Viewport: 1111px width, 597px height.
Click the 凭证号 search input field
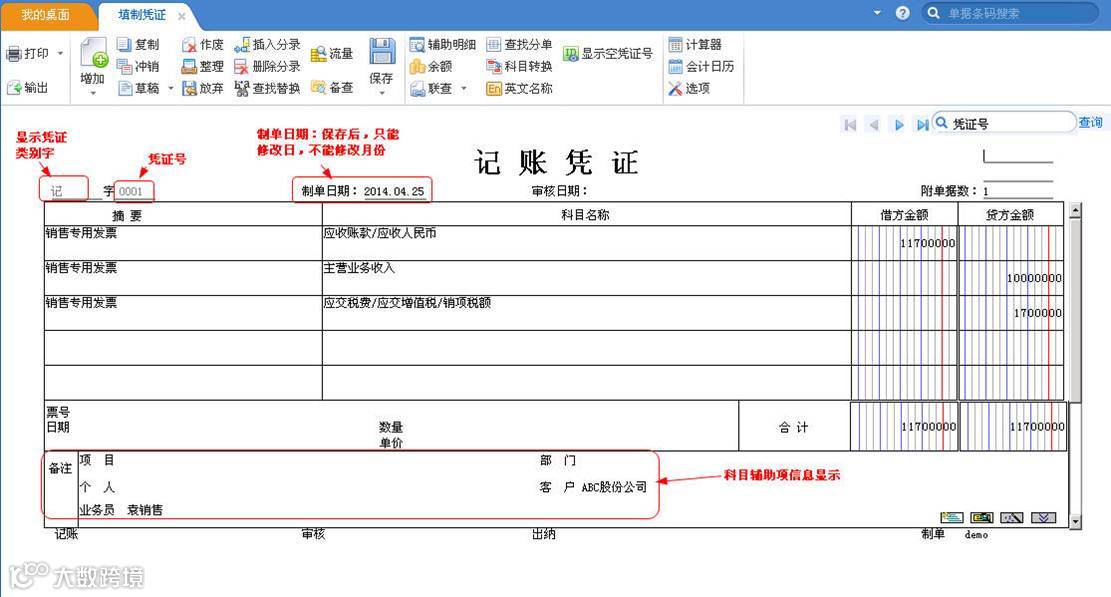click(x=1004, y=123)
